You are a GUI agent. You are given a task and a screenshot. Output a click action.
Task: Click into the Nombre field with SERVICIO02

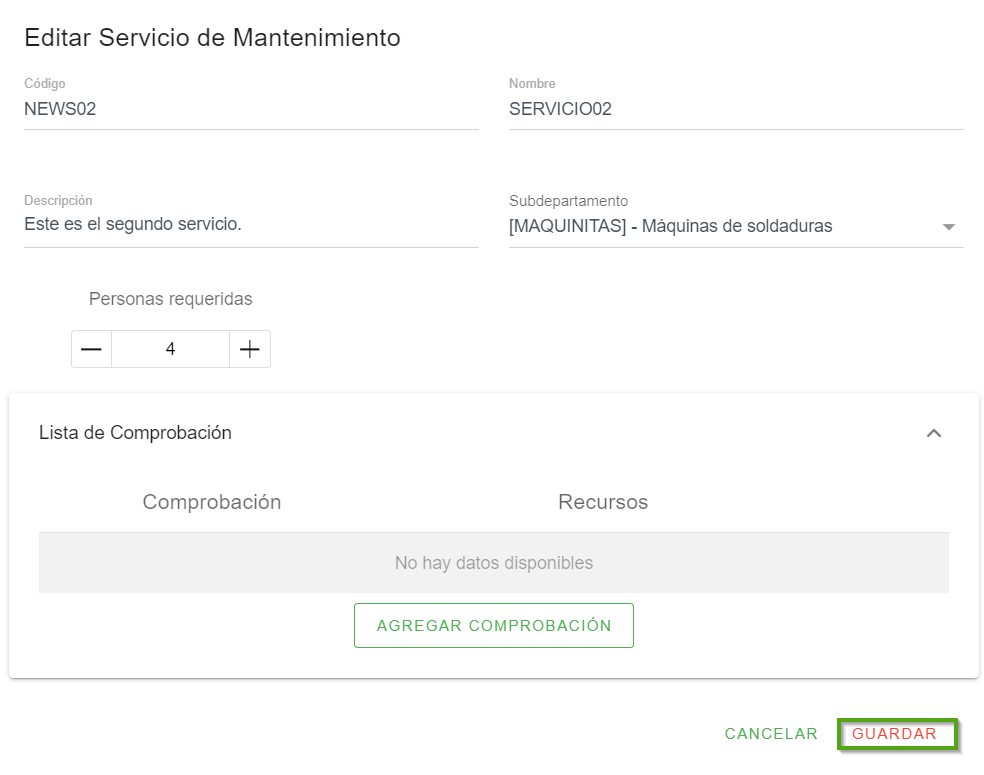[x=735, y=110]
